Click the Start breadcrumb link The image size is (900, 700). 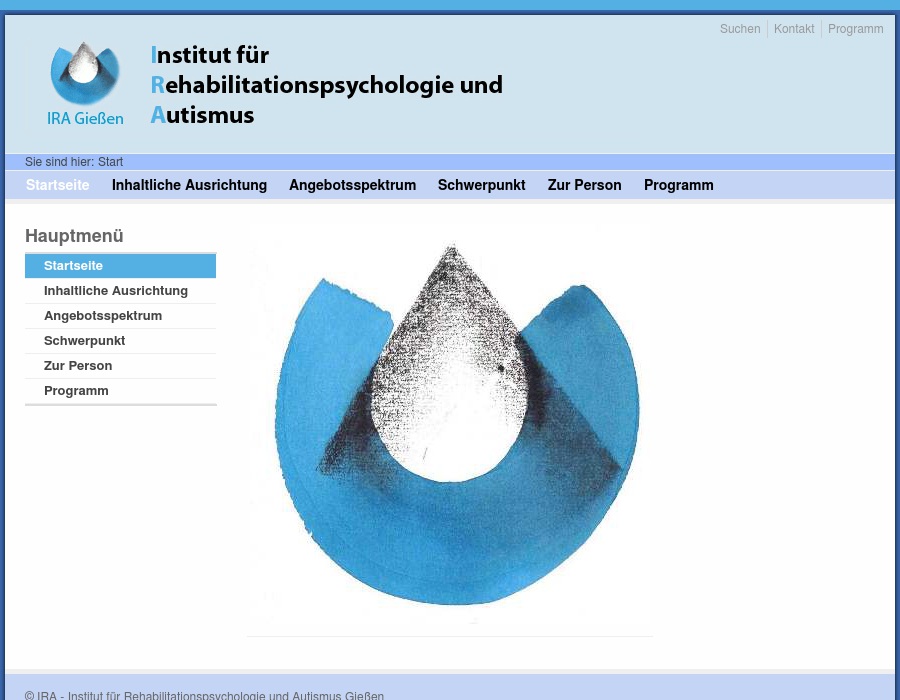[110, 162]
